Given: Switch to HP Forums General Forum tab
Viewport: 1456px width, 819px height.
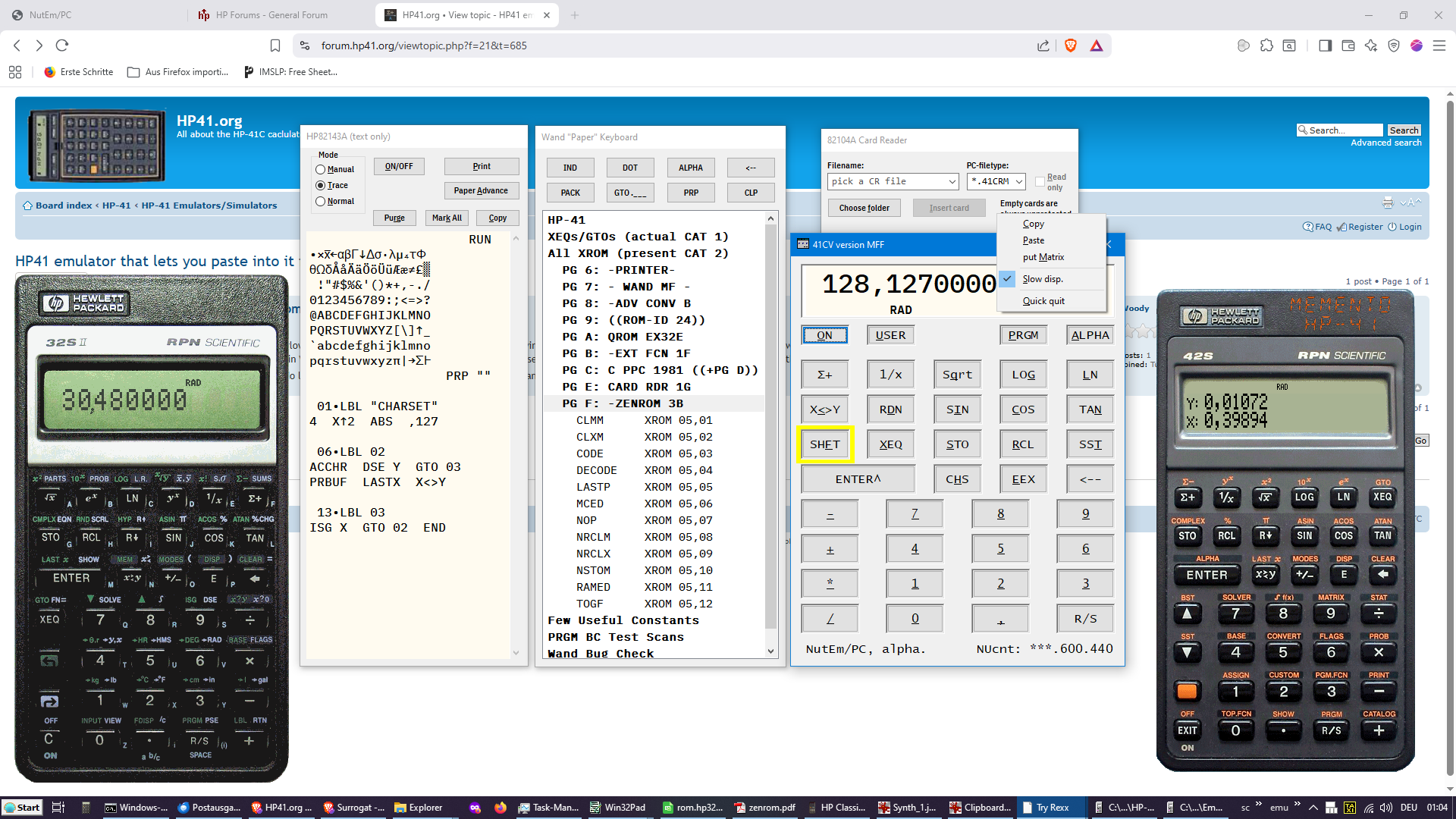Looking at the screenshot, I should [271, 15].
